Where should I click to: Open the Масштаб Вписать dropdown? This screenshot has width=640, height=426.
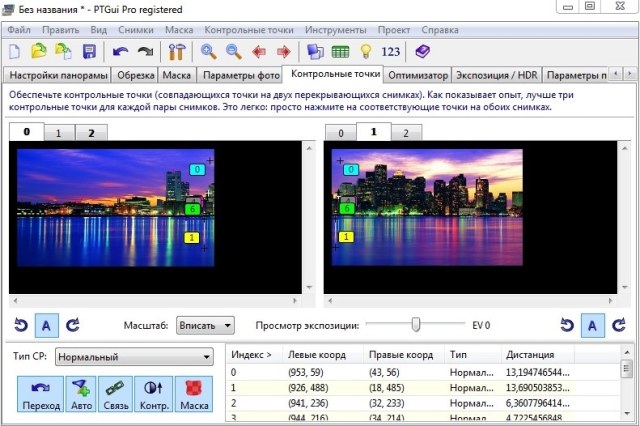pyautogui.click(x=205, y=325)
